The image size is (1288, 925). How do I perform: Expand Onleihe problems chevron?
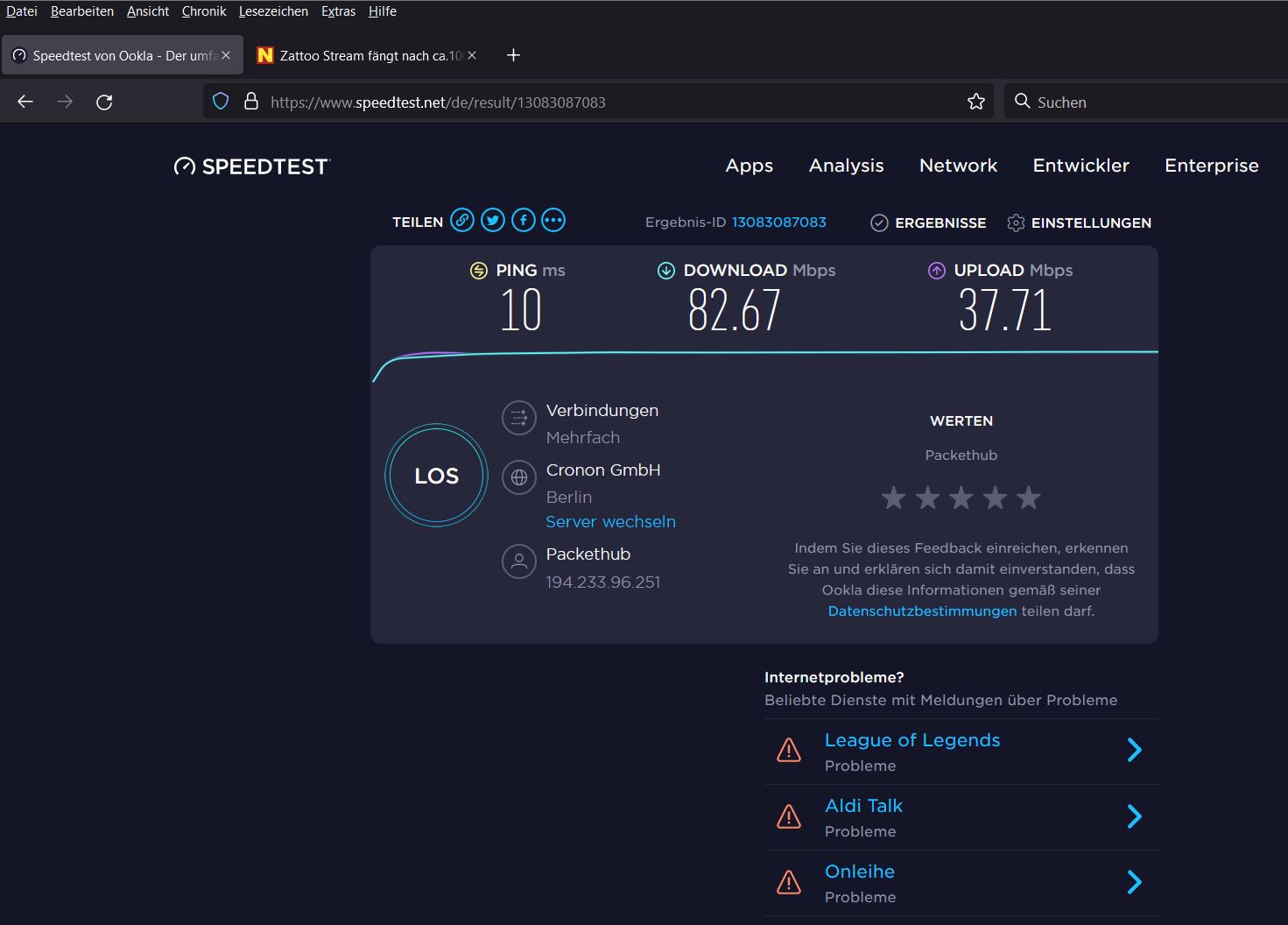pyautogui.click(x=1135, y=882)
